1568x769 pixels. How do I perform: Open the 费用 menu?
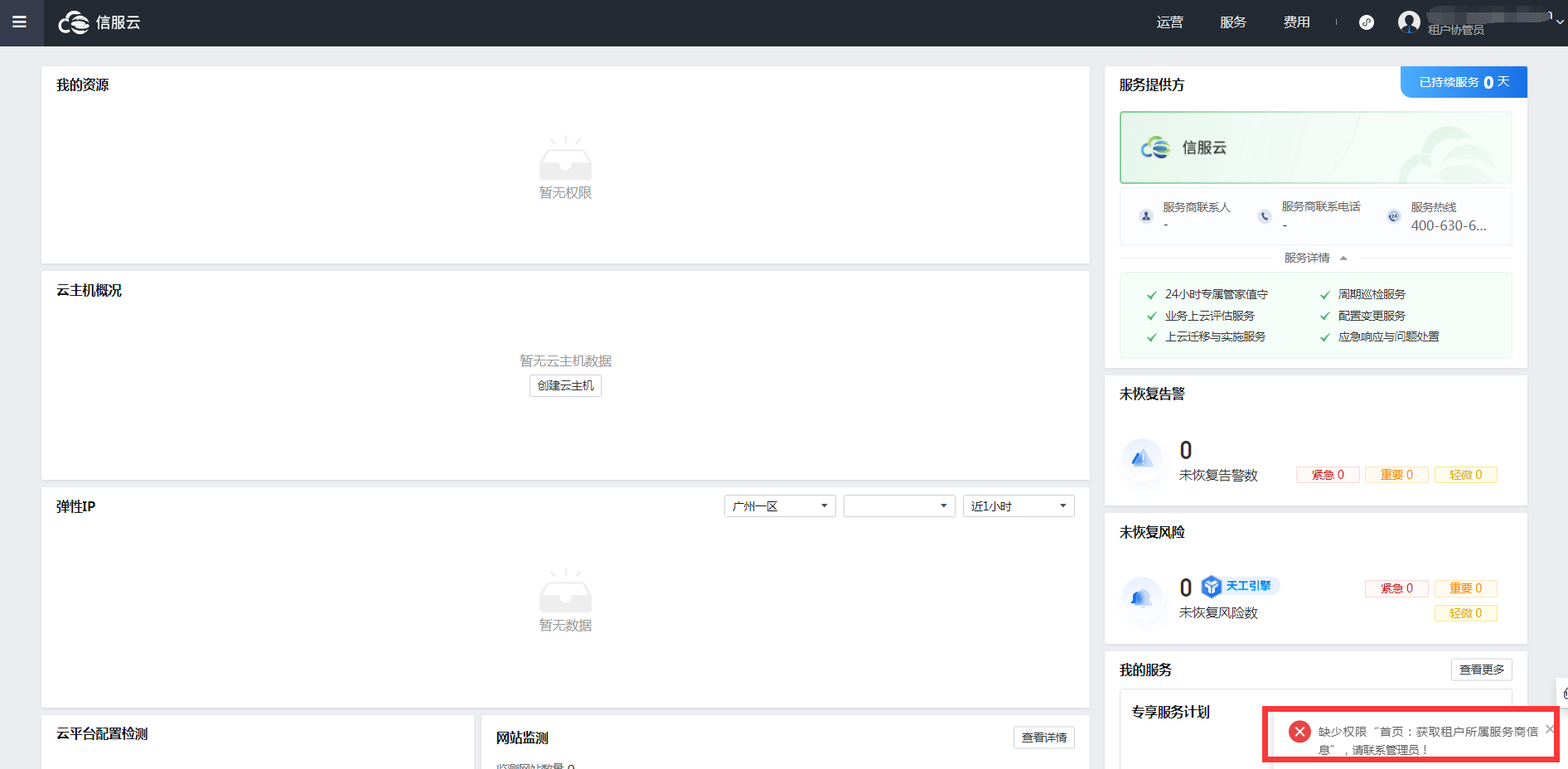1296,22
